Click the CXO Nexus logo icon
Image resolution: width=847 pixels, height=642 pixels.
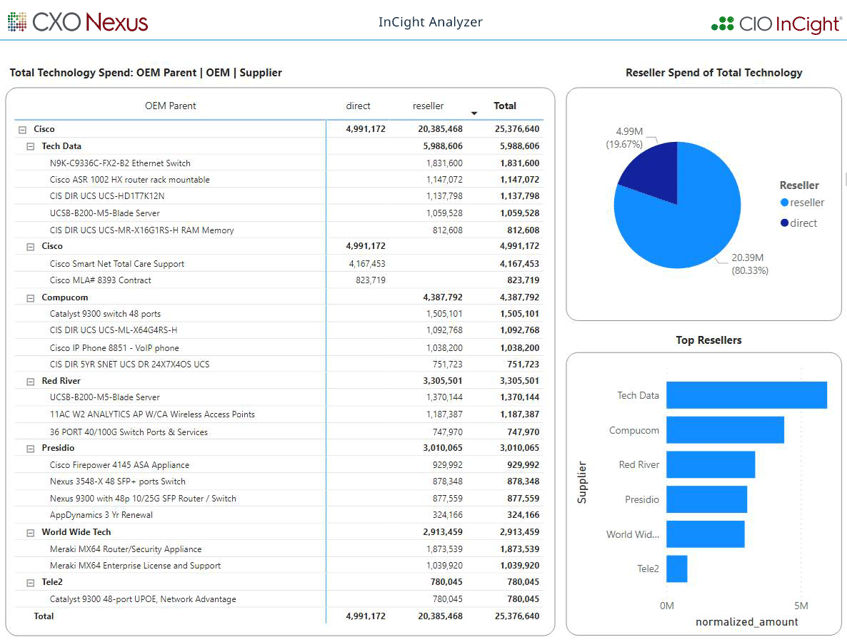(16, 20)
